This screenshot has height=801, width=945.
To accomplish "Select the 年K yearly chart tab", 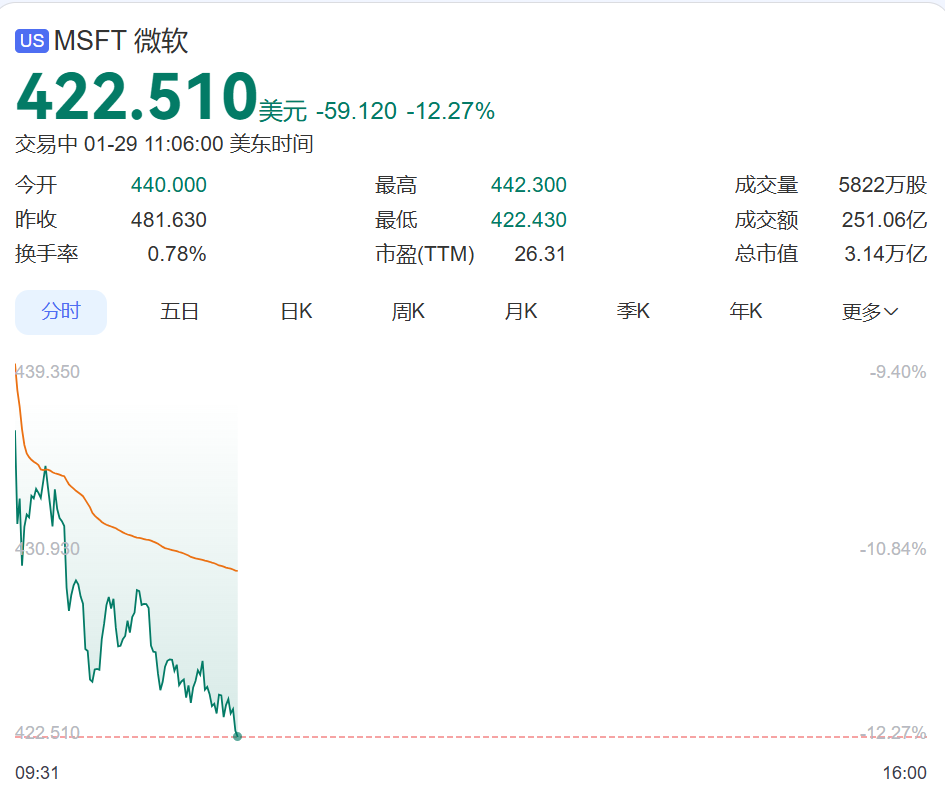I will tap(746, 312).
